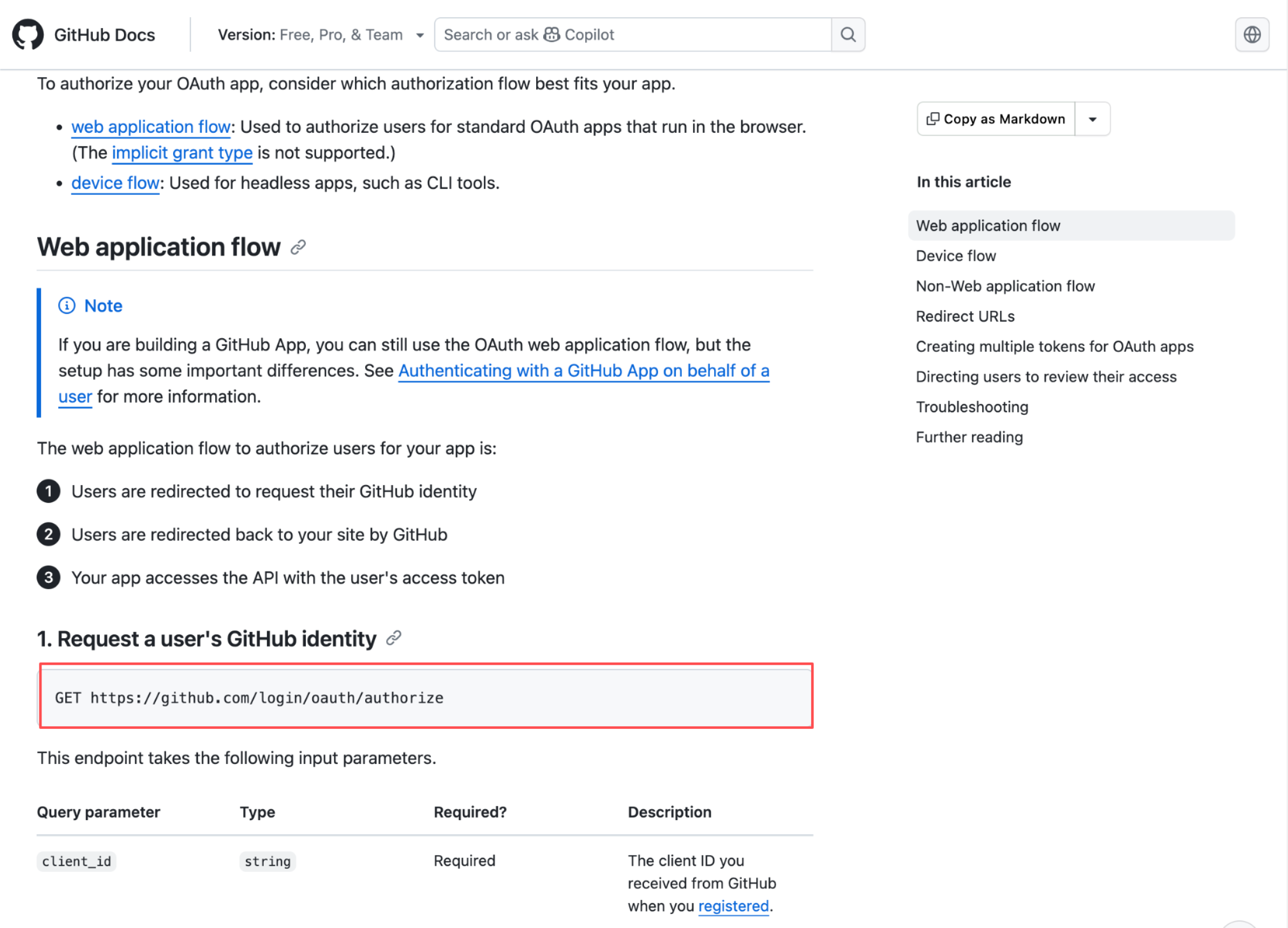The height and width of the screenshot is (928, 1288).
Task: Follow the web application flow link
Action: [x=151, y=127]
